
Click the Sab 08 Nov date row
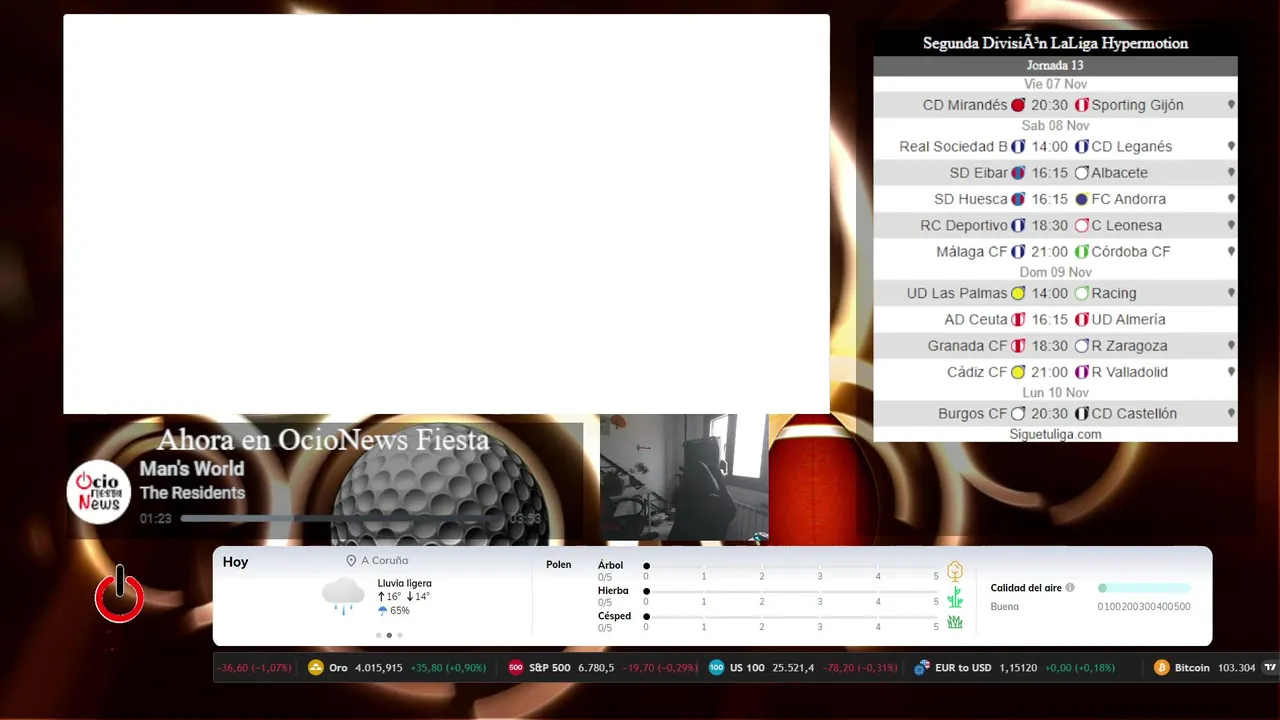[x=1055, y=126]
